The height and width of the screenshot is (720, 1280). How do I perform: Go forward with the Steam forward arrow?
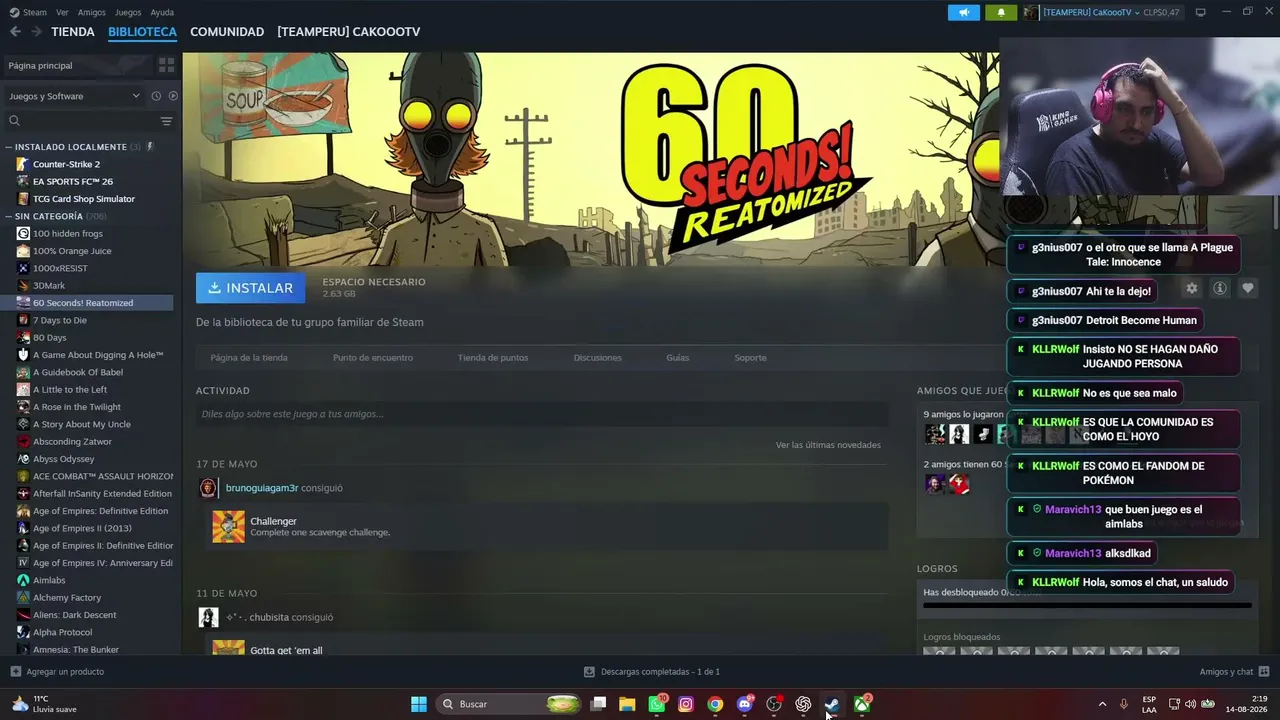(x=37, y=32)
